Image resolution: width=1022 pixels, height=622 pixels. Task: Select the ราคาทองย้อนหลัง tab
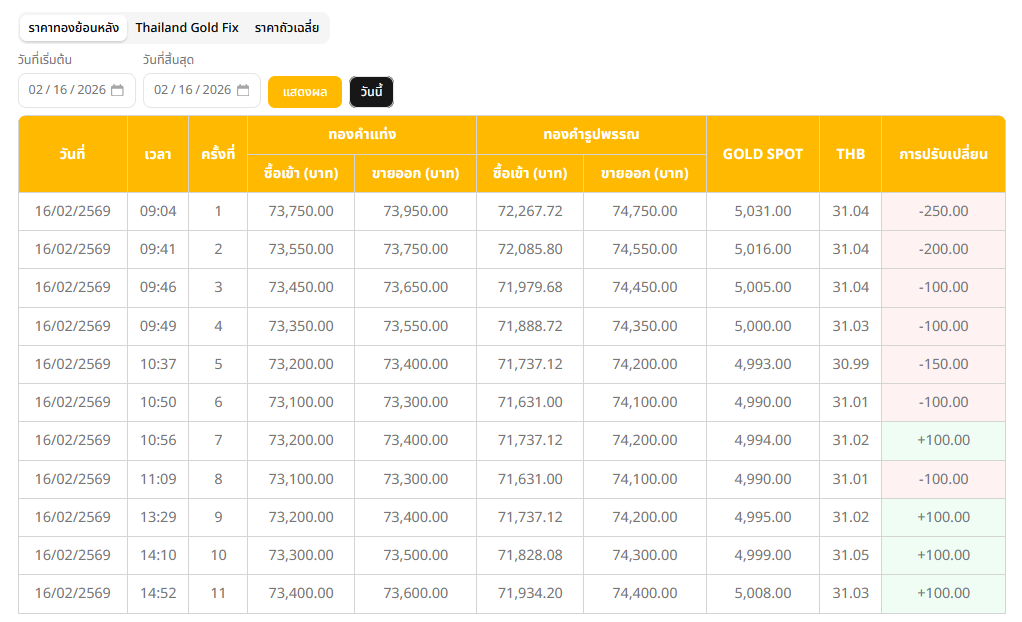click(x=74, y=28)
